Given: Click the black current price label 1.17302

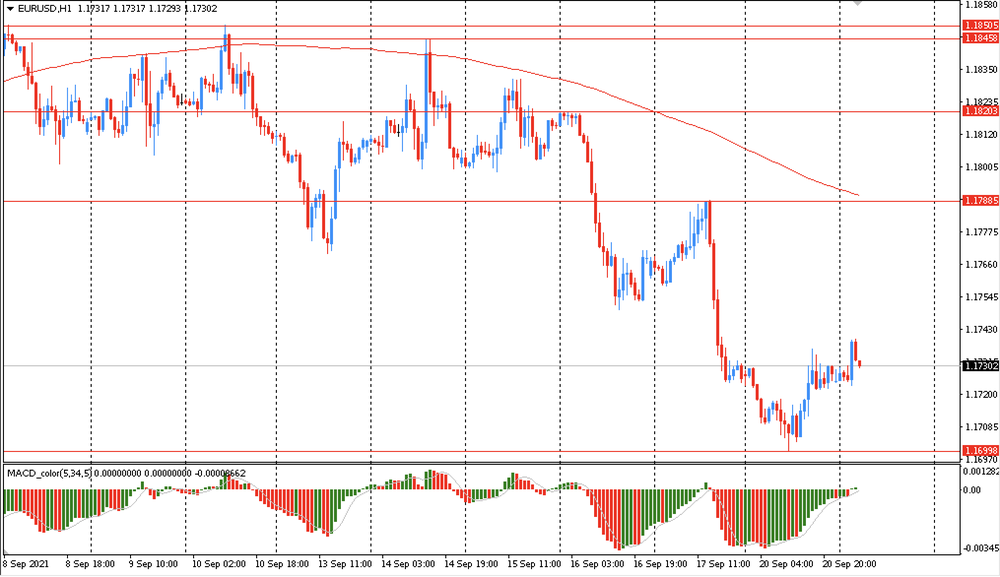Looking at the screenshot, I should coord(981,365).
